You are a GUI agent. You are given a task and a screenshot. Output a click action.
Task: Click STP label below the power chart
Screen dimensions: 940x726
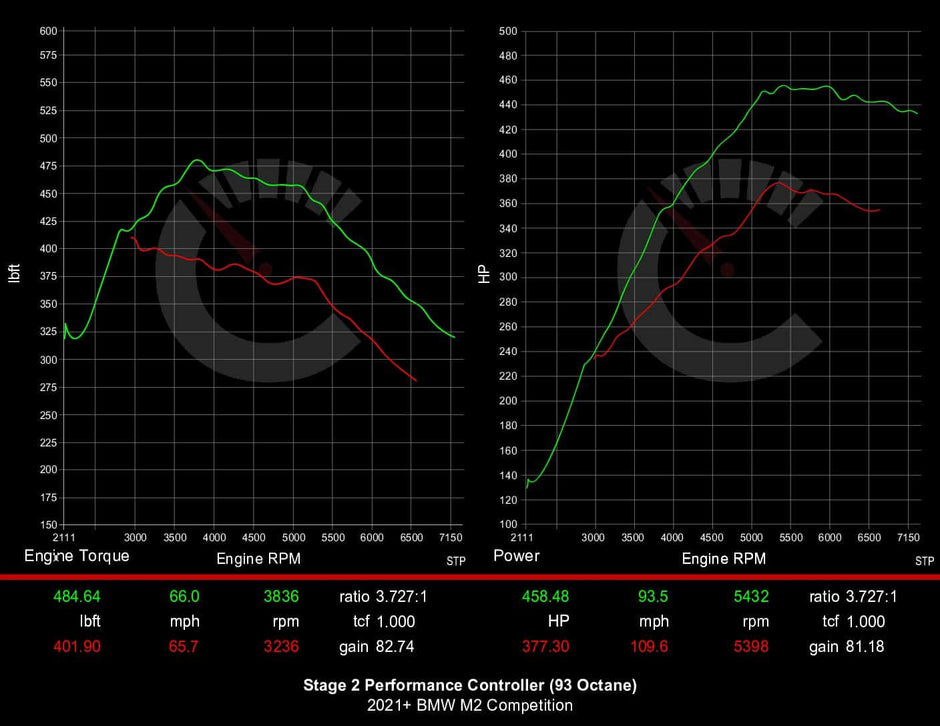[x=924, y=561]
